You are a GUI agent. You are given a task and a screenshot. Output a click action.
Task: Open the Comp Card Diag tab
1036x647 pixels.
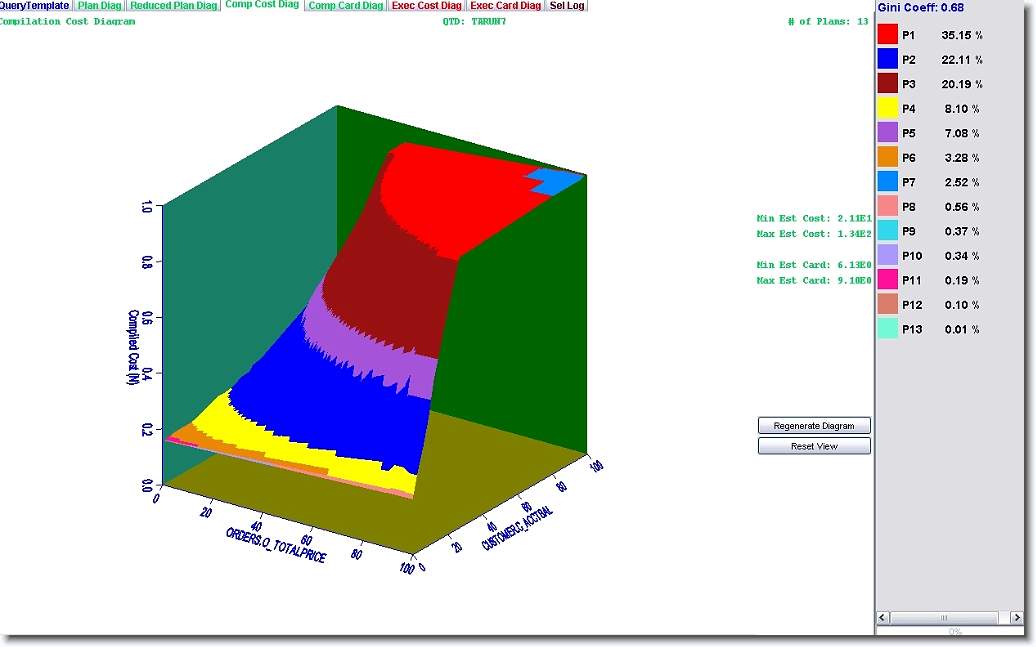[345, 6]
